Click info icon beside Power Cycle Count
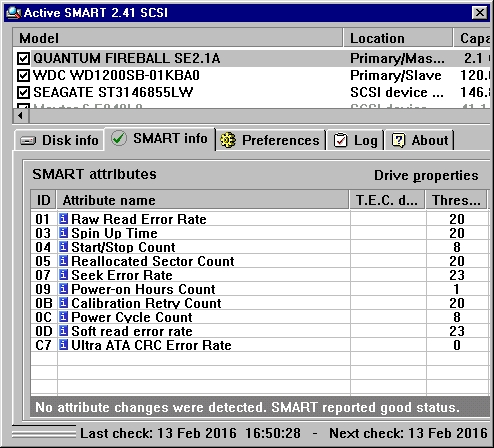 click(63, 317)
